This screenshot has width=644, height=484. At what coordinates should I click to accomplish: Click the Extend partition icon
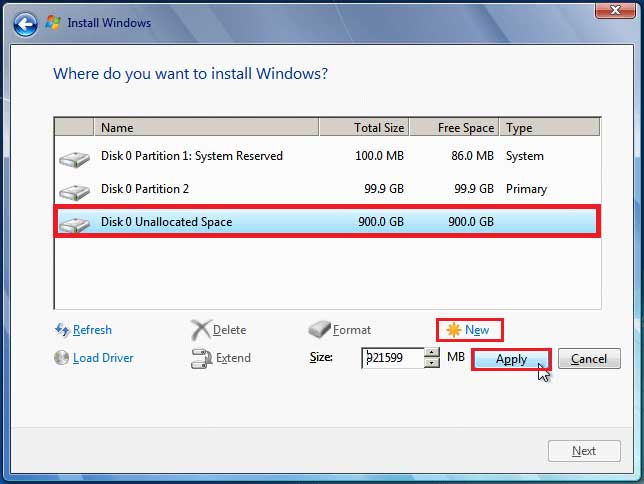201,358
